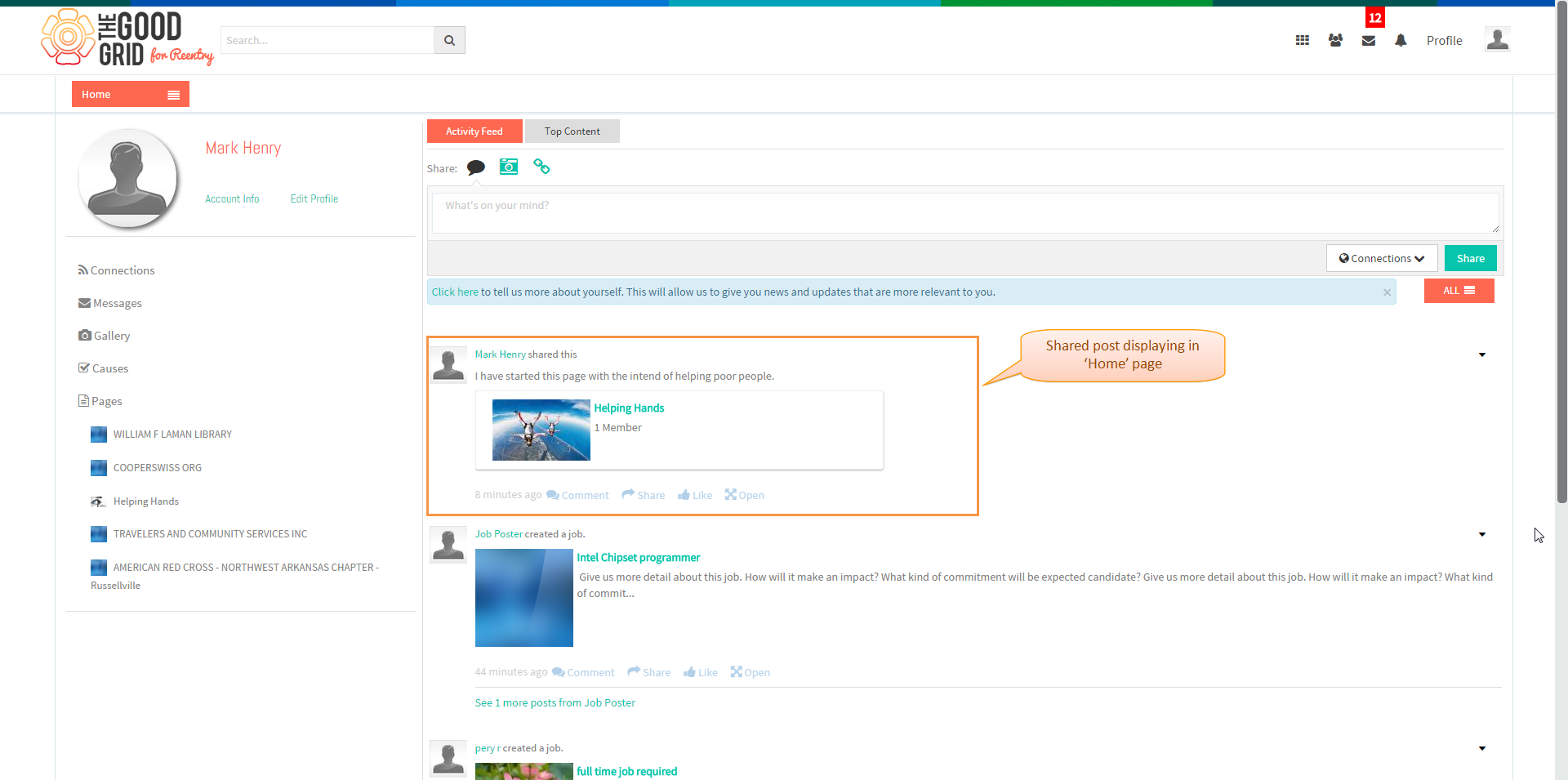
Task: Click the avatar beside pery r's job post
Action: pos(448,758)
